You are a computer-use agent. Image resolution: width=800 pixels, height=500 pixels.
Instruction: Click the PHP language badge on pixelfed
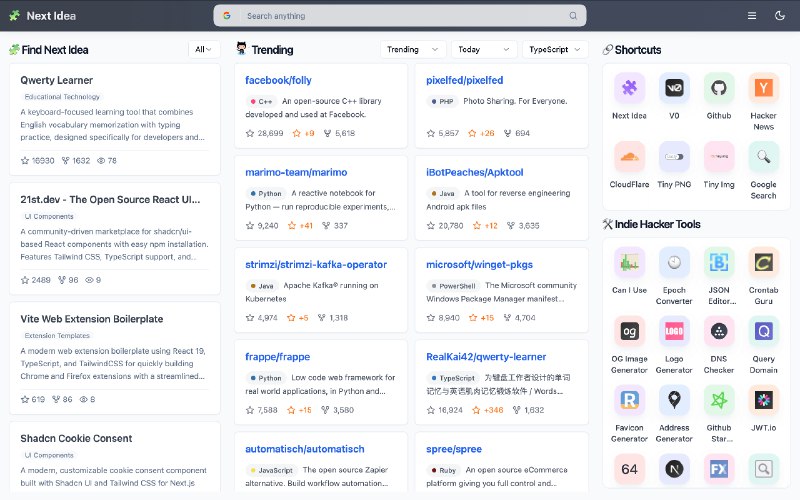[x=442, y=102]
